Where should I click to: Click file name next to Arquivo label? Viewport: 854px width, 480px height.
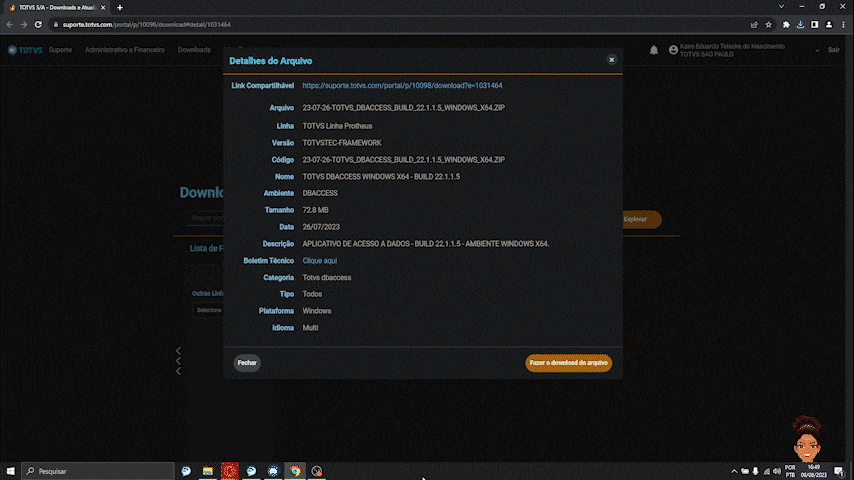[404, 108]
